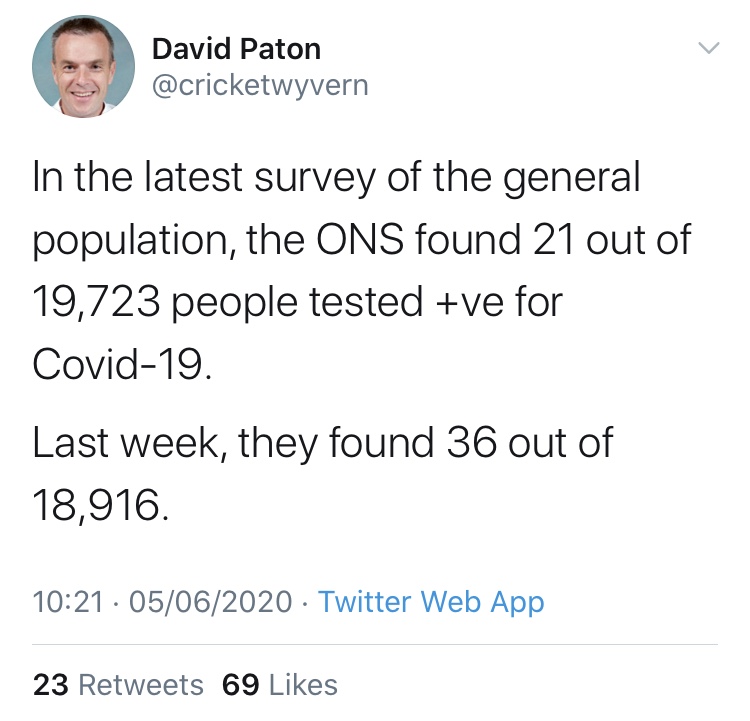View the list of 23 Retweets
Image resolution: width=750 pixels, height=721 pixels.
[x=118, y=685]
